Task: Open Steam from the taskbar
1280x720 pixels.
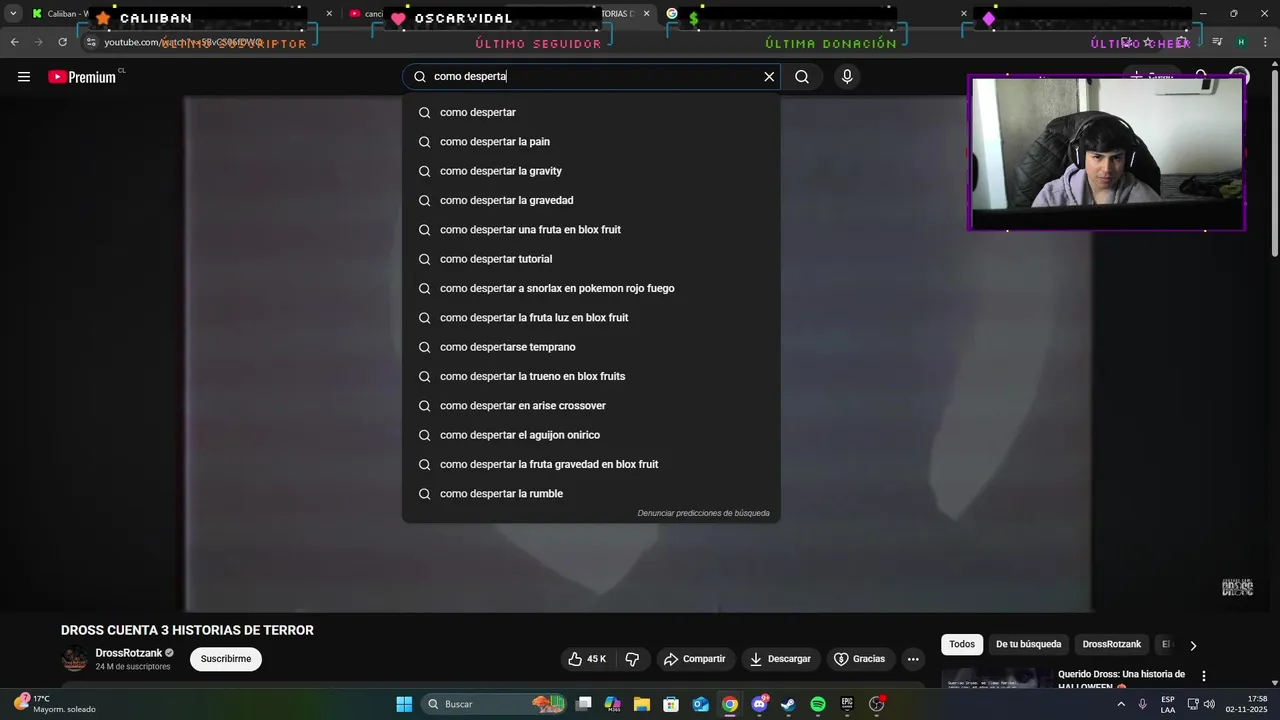Action: coord(788,704)
